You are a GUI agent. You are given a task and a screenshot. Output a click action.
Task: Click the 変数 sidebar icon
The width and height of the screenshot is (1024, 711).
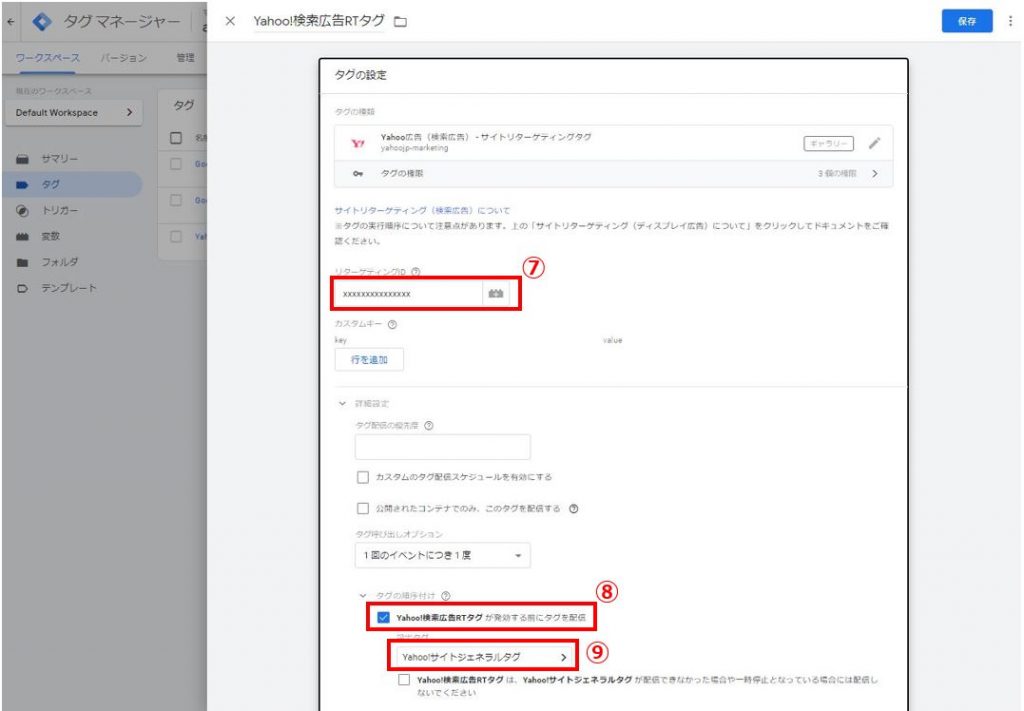coord(22,236)
